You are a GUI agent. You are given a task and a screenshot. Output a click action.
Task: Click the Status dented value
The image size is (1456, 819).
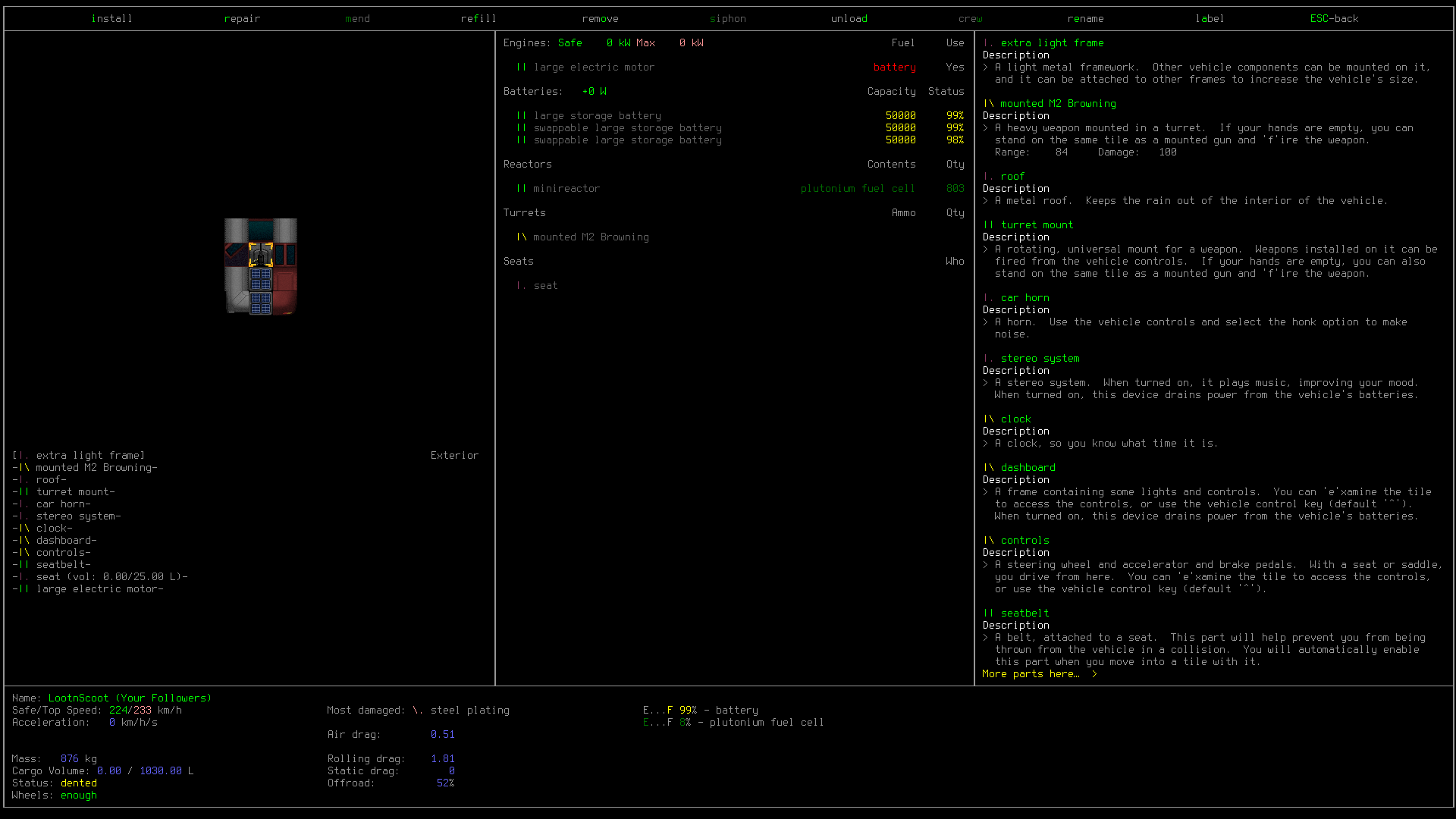point(79,783)
